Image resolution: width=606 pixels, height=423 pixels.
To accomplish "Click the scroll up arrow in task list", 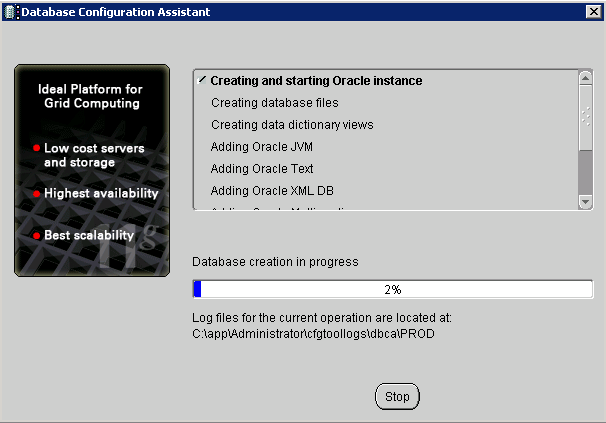I will (586, 78).
